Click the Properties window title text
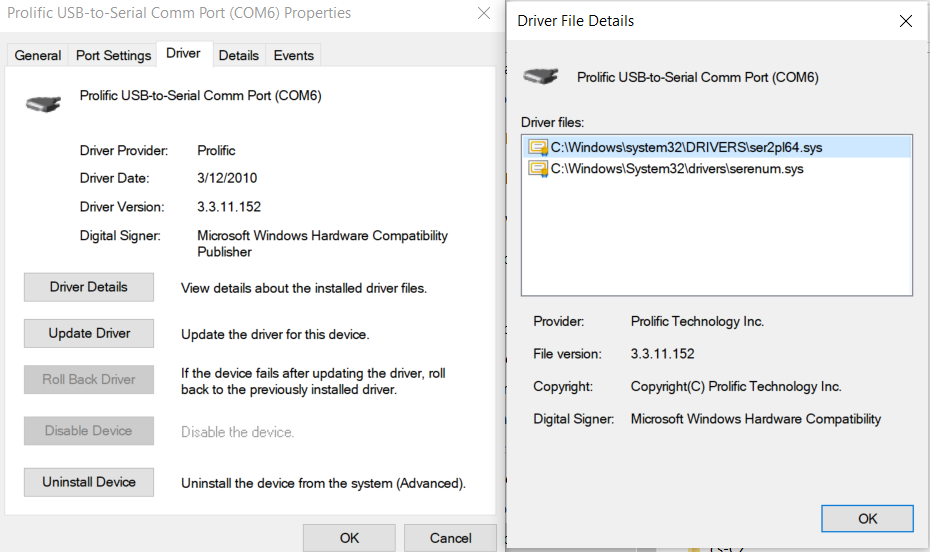Viewport: 930px width, 552px height. pyautogui.click(x=179, y=13)
